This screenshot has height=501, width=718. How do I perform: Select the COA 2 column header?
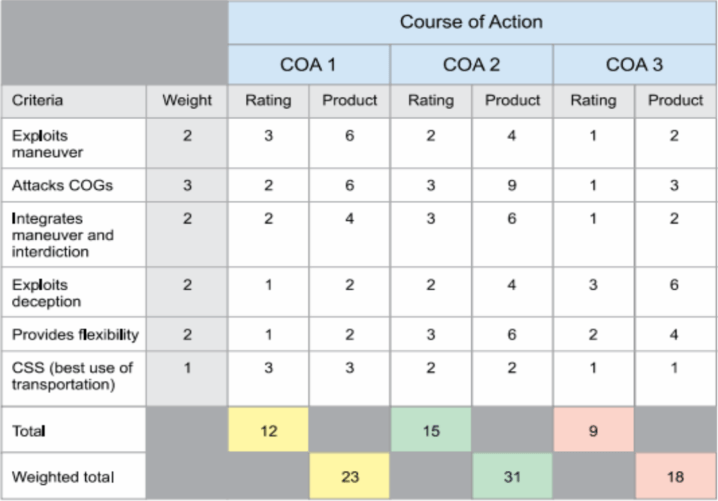tap(472, 65)
